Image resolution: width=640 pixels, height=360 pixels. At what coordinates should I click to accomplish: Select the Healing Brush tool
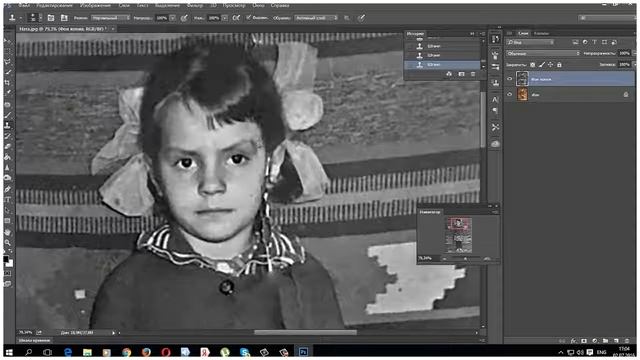(7, 104)
